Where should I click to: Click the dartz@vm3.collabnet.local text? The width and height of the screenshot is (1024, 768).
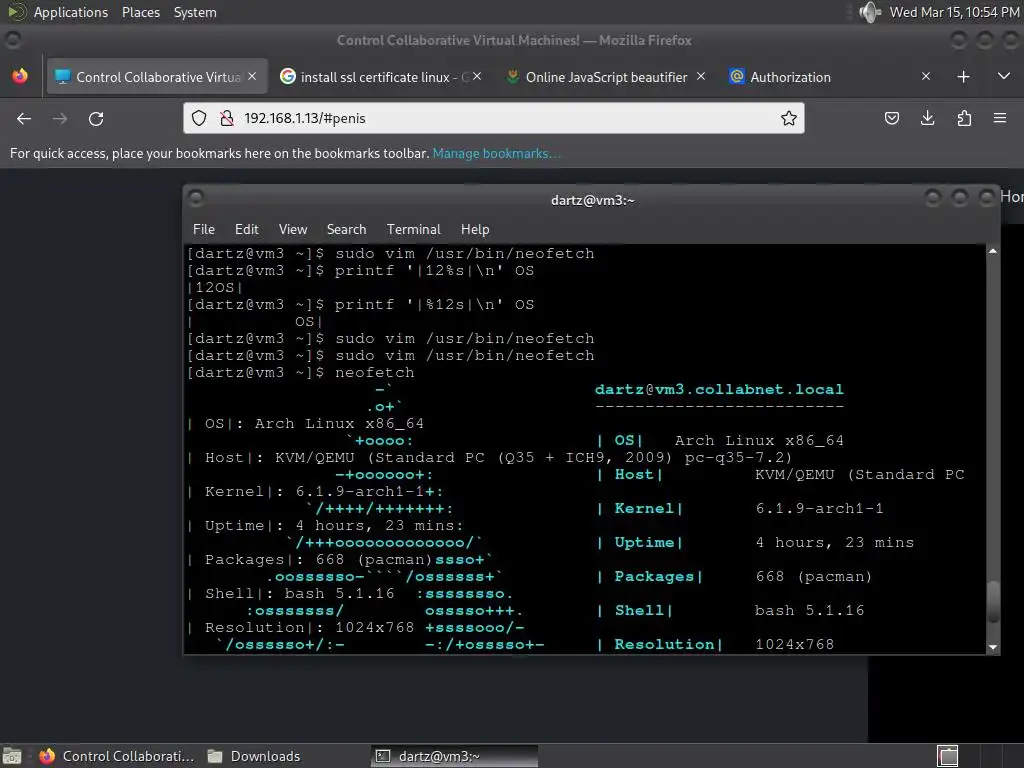tap(719, 389)
